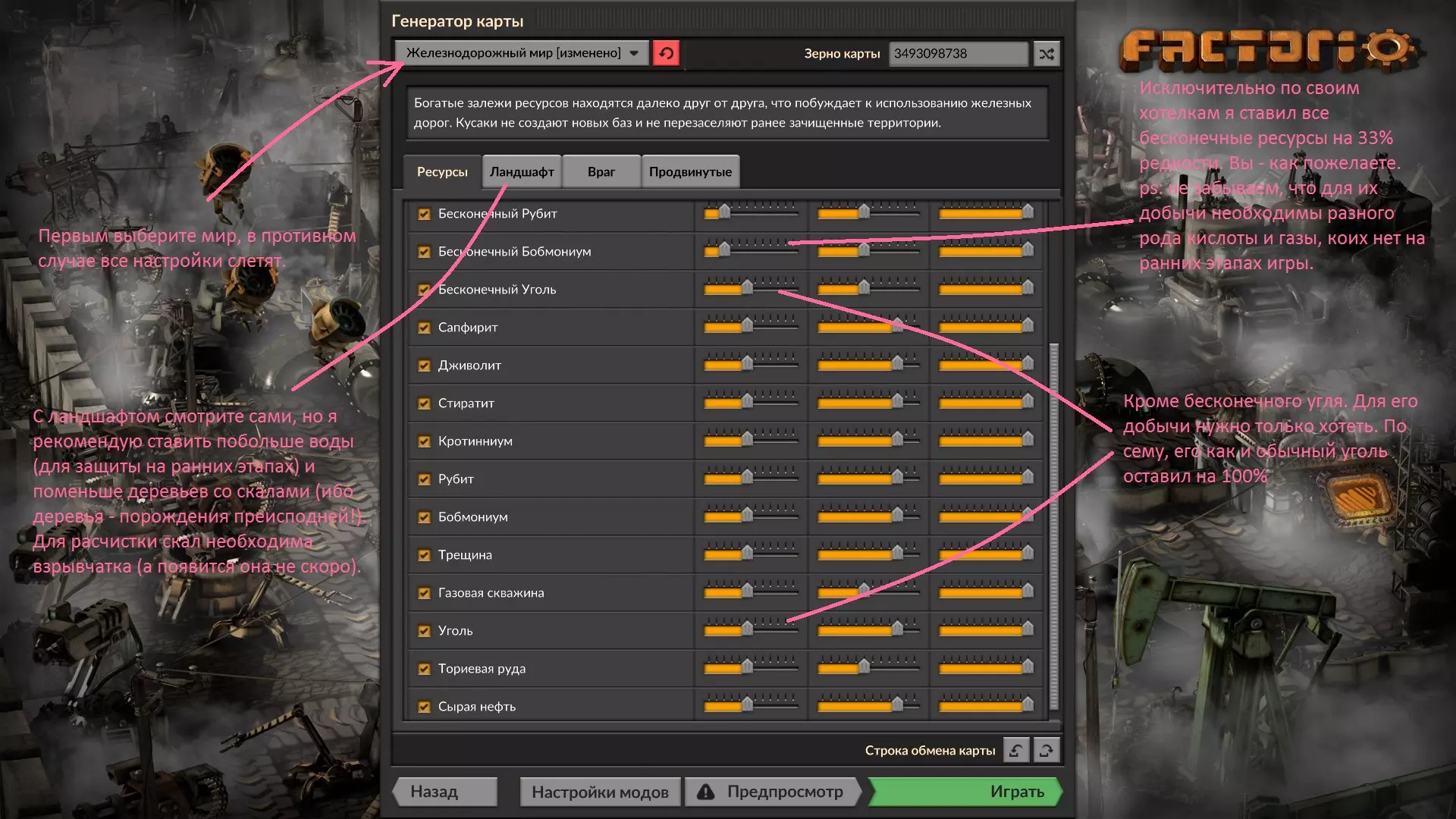
Task: Click the import map exchange string icon
Action: 1016,750
